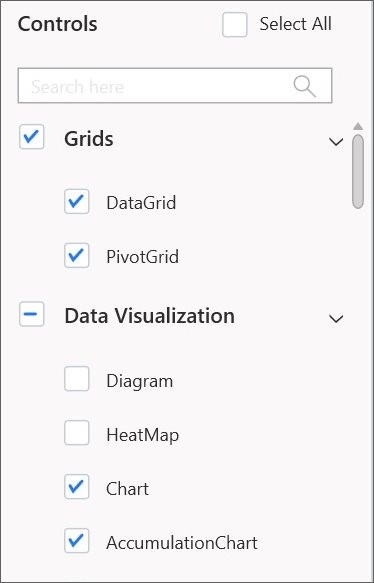Screen dimensions: 374x583
Task: Click the vertical scrollbar thumb
Action: pyautogui.click(x=358, y=172)
